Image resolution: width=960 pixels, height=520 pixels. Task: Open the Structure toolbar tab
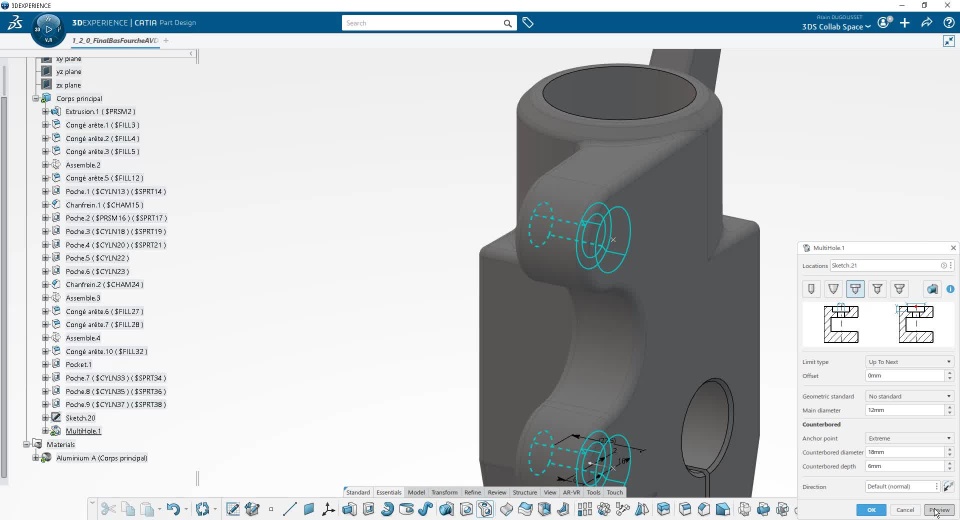[525, 492]
